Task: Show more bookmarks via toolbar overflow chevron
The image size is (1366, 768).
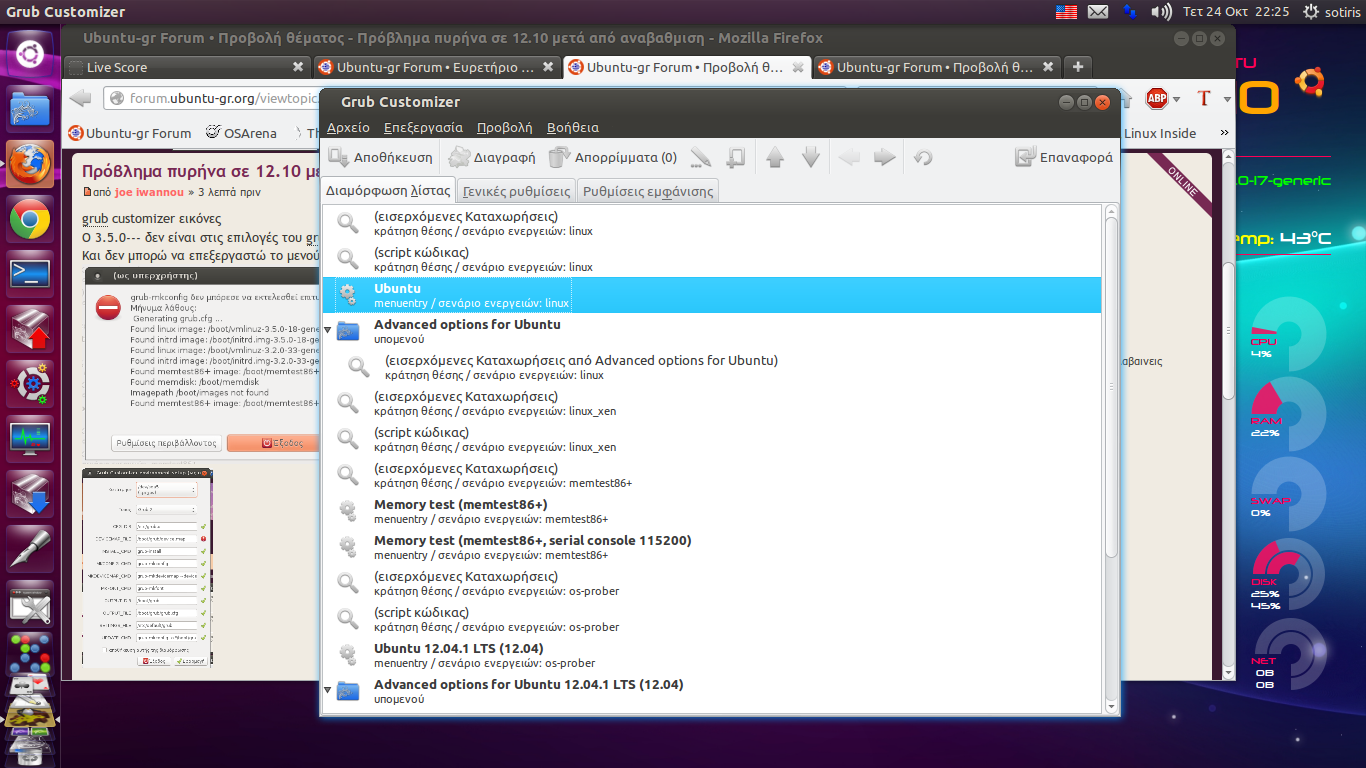Action: point(1220,133)
